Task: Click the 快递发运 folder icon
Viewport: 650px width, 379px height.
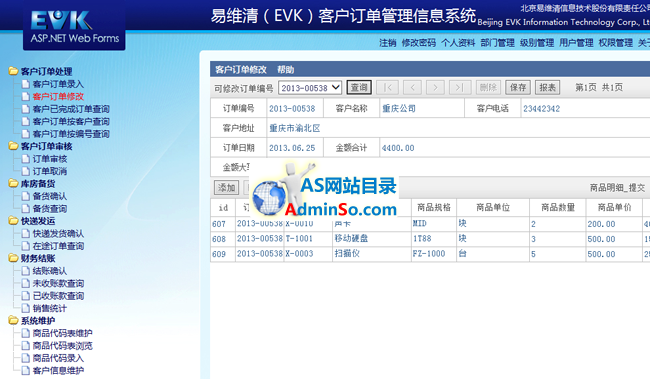Action: click(13, 221)
